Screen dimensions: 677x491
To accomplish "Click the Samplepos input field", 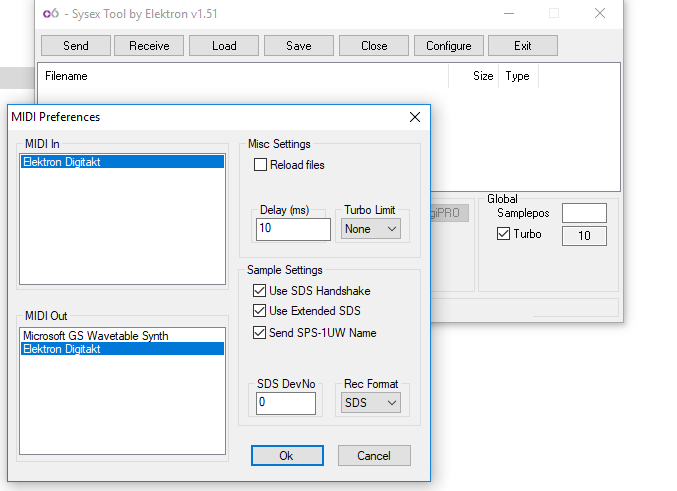I will (584, 213).
